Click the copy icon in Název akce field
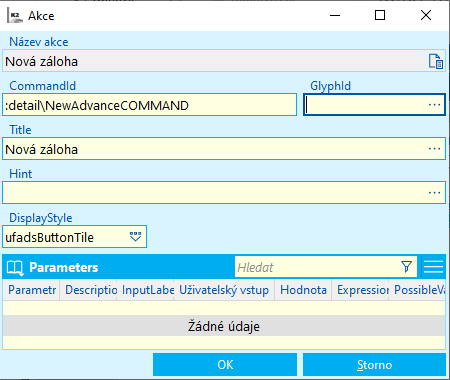The width and height of the screenshot is (450, 380). tap(436, 61)
